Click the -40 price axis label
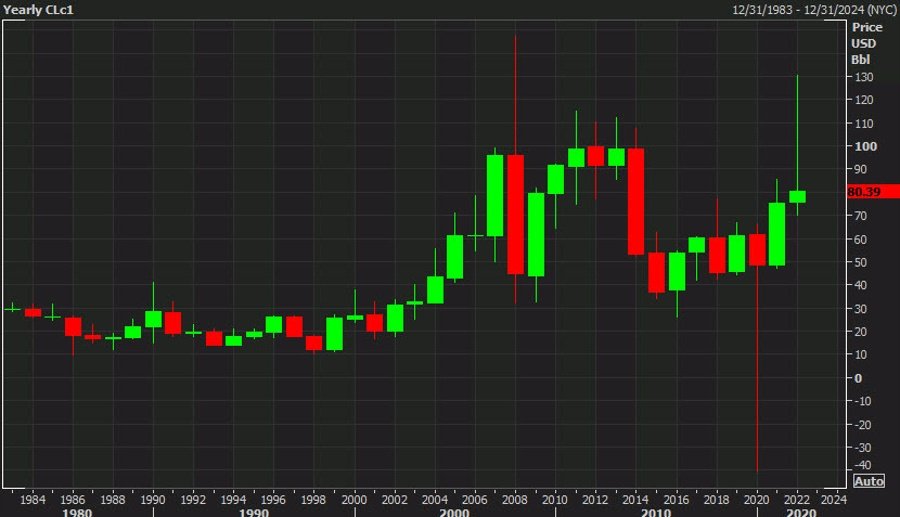The width and height of the screenshot is (900, 517). pos(860,465)
